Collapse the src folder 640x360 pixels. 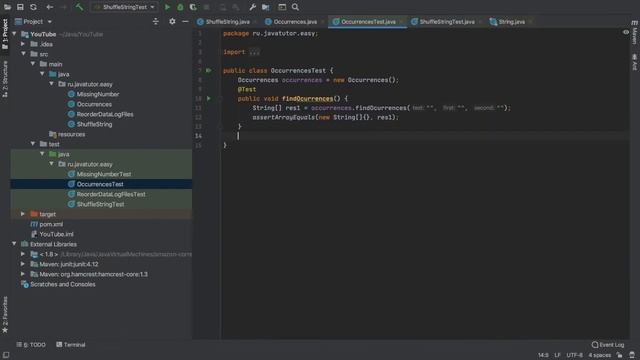23,54
